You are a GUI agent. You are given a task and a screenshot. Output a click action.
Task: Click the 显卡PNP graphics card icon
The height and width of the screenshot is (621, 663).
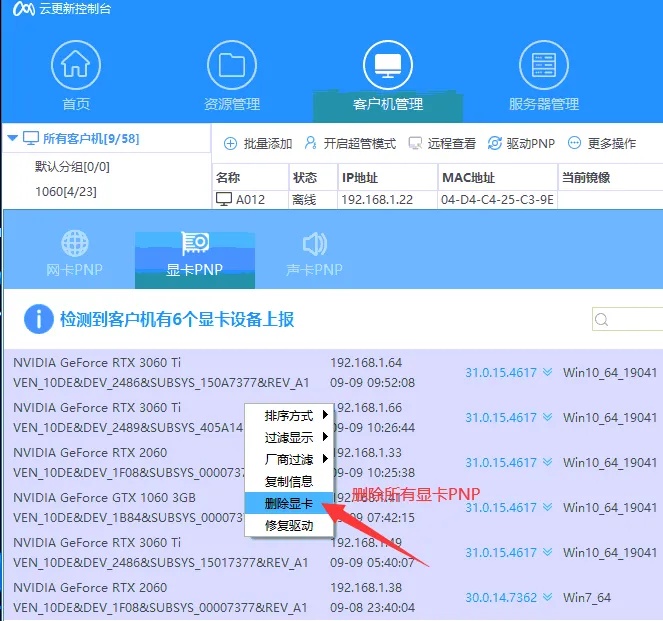click(x=195, y=243)
